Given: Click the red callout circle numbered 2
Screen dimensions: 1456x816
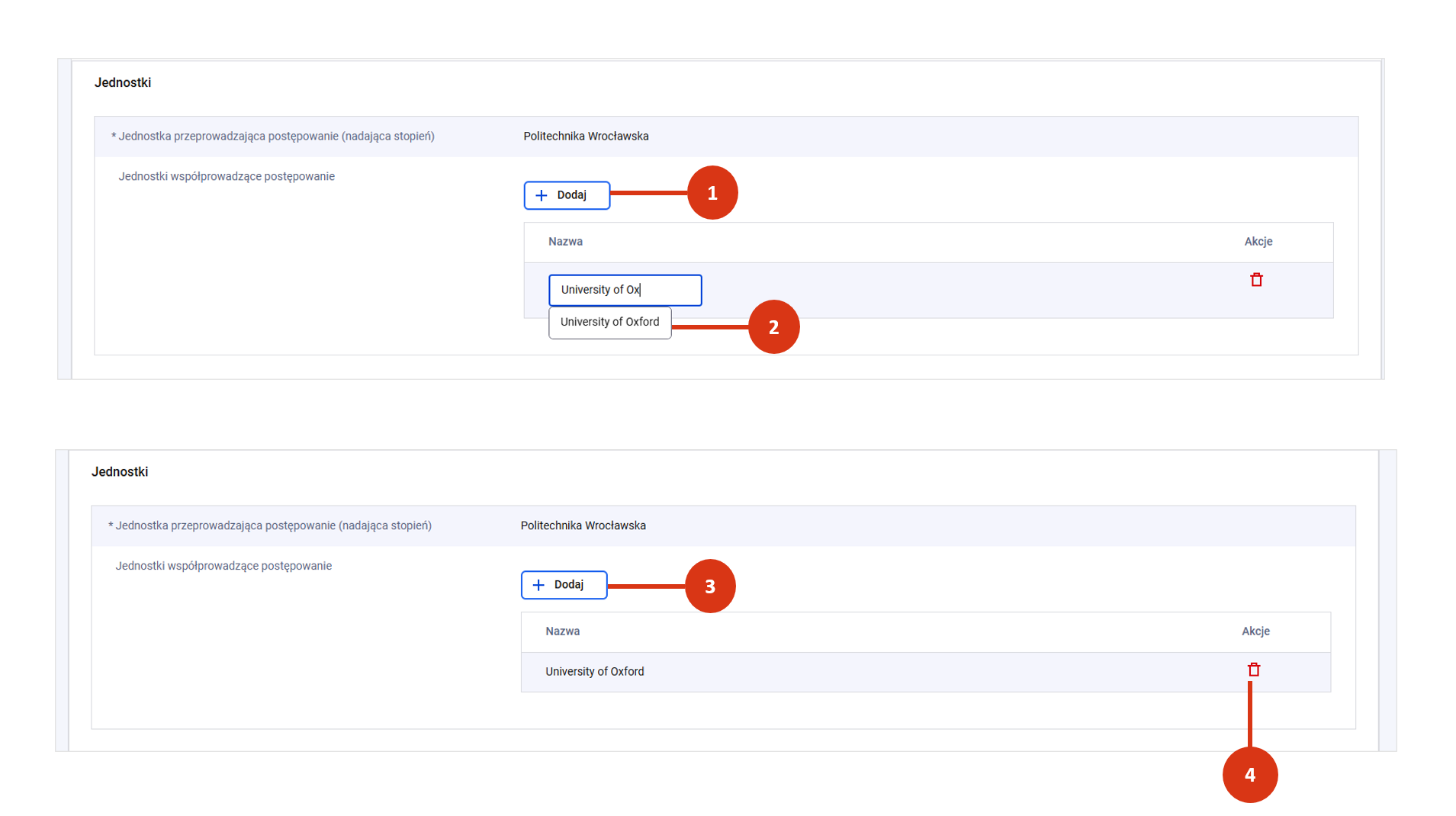Looking at the screenshot, I should click(x=773, y=327).
